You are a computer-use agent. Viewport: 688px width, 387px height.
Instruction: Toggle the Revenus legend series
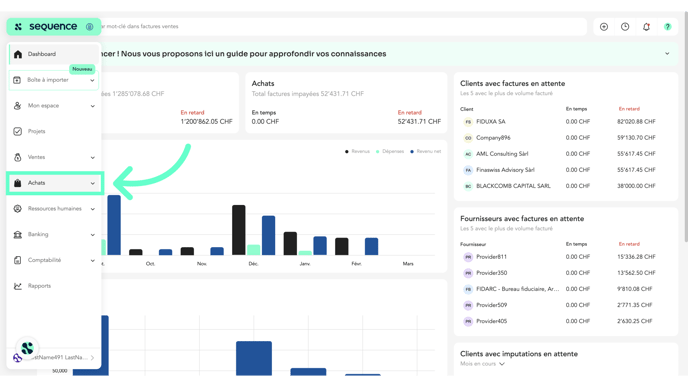(357, 151)
